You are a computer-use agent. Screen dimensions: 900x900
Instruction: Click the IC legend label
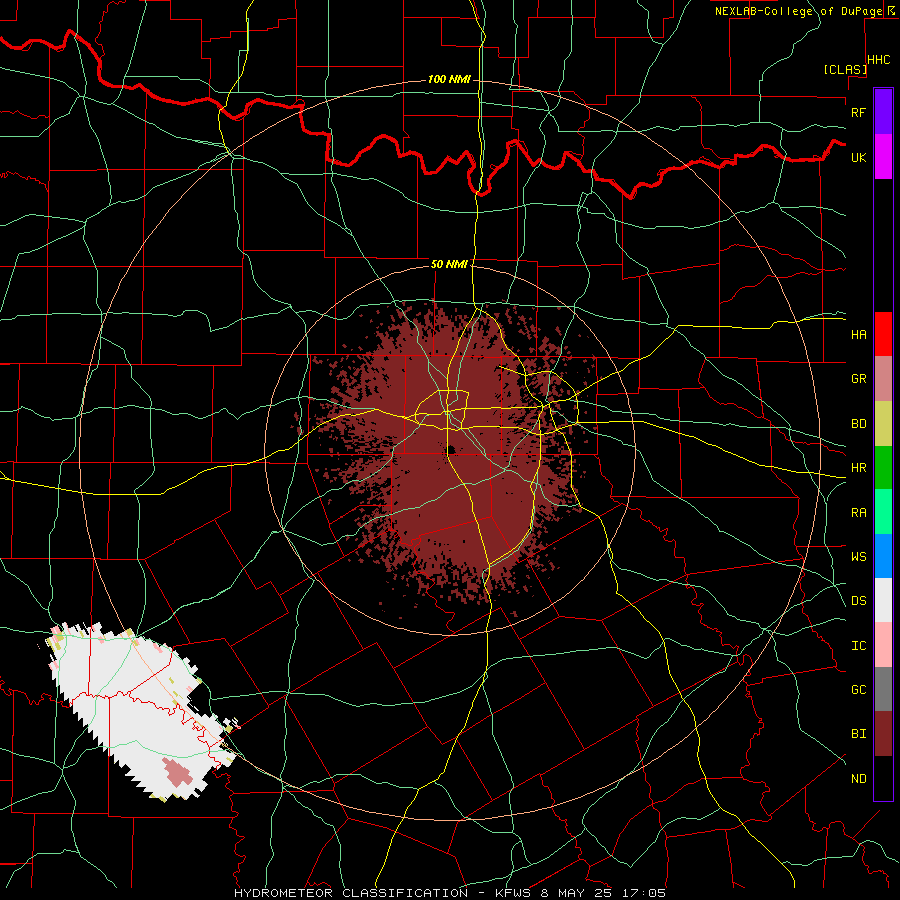(x=858, y=646)
